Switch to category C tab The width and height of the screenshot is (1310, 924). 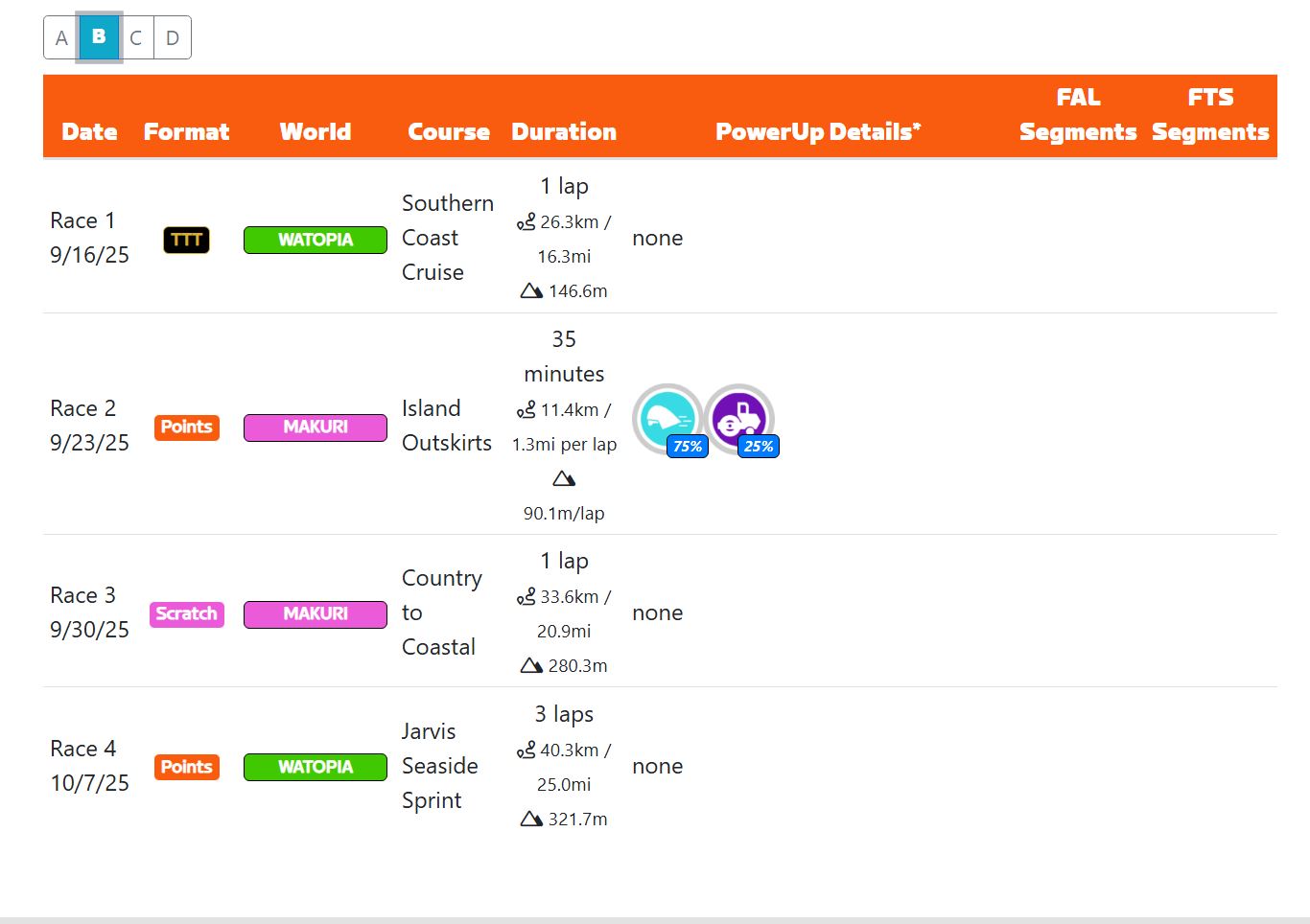point(136,38)
